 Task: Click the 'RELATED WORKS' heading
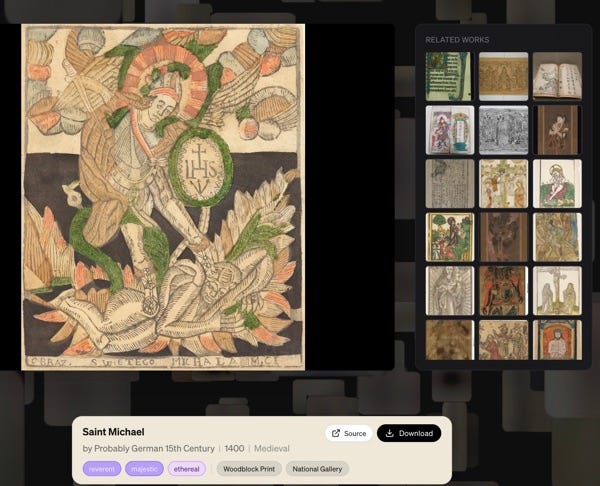[x=457, y=40]
